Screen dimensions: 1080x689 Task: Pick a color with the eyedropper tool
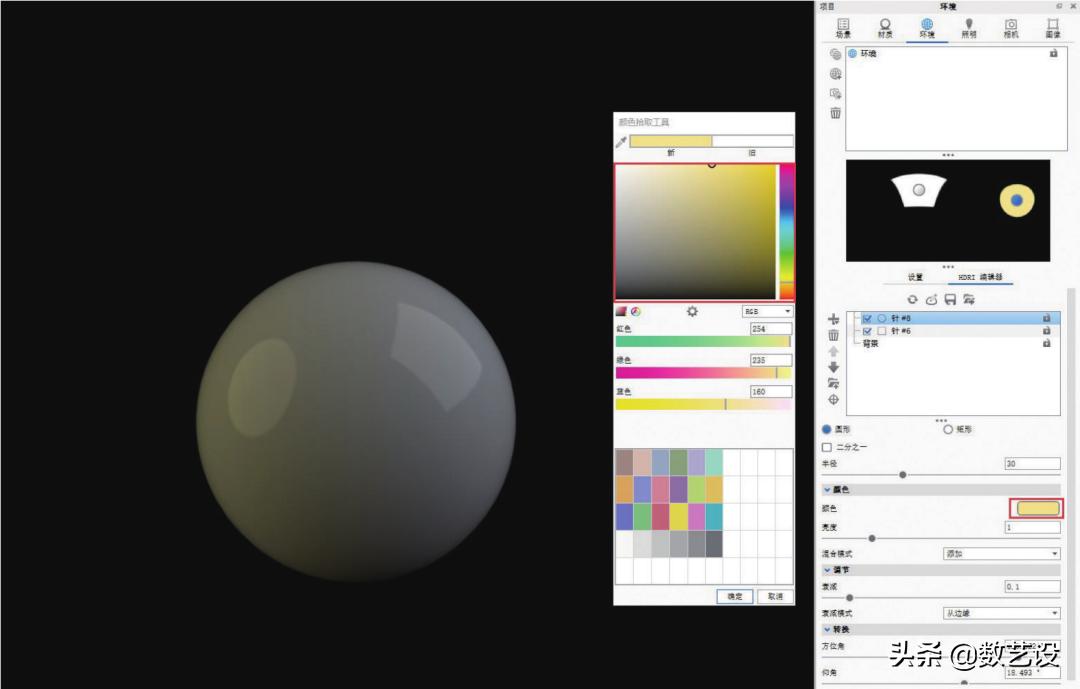pos(620,142)
